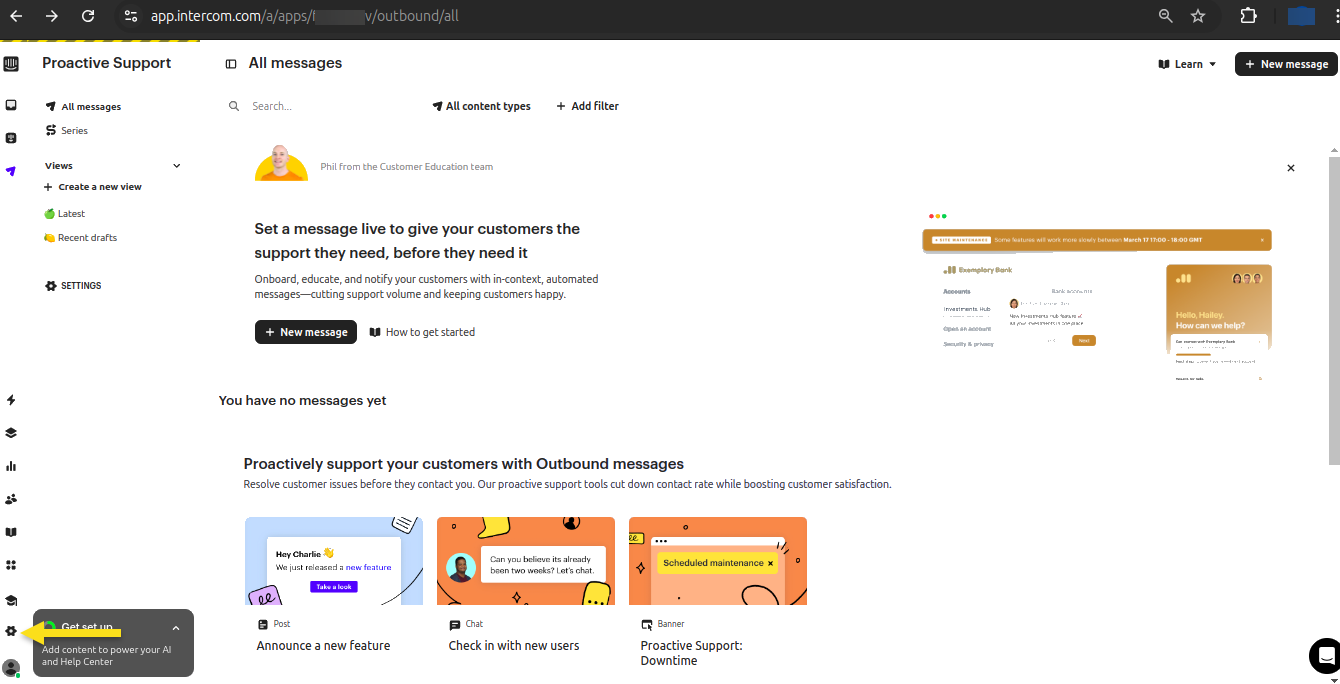Open the All content types filter
This screenshot has height=684, width=1340.
pos(481,106)
